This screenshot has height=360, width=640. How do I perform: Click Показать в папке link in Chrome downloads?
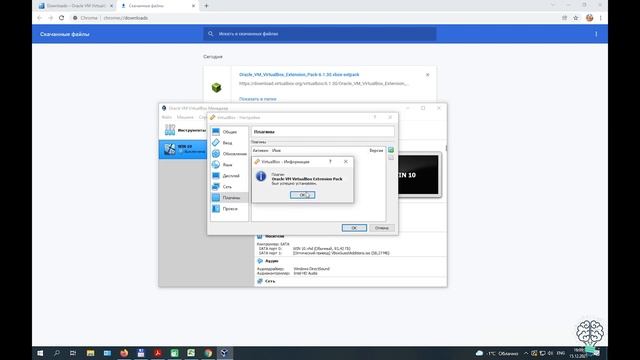(x=258, y=99)
